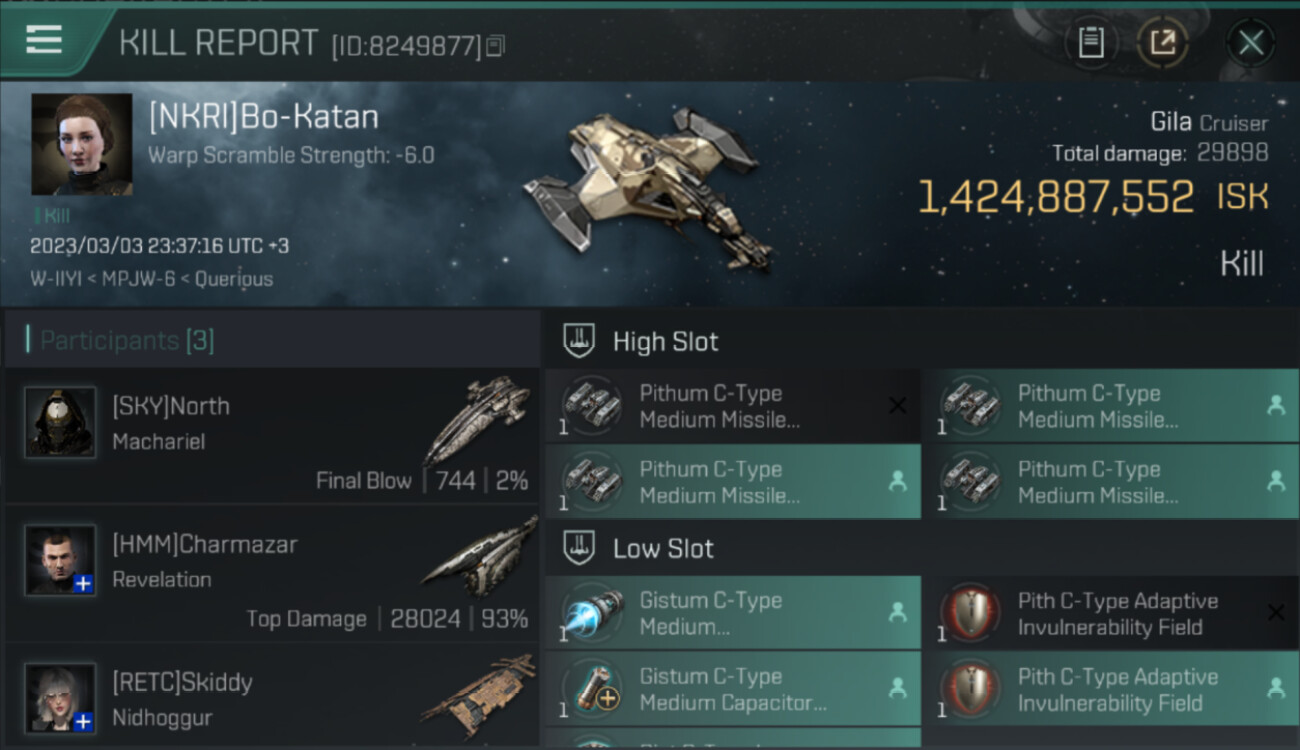Open the hamburger menu button

44,40
